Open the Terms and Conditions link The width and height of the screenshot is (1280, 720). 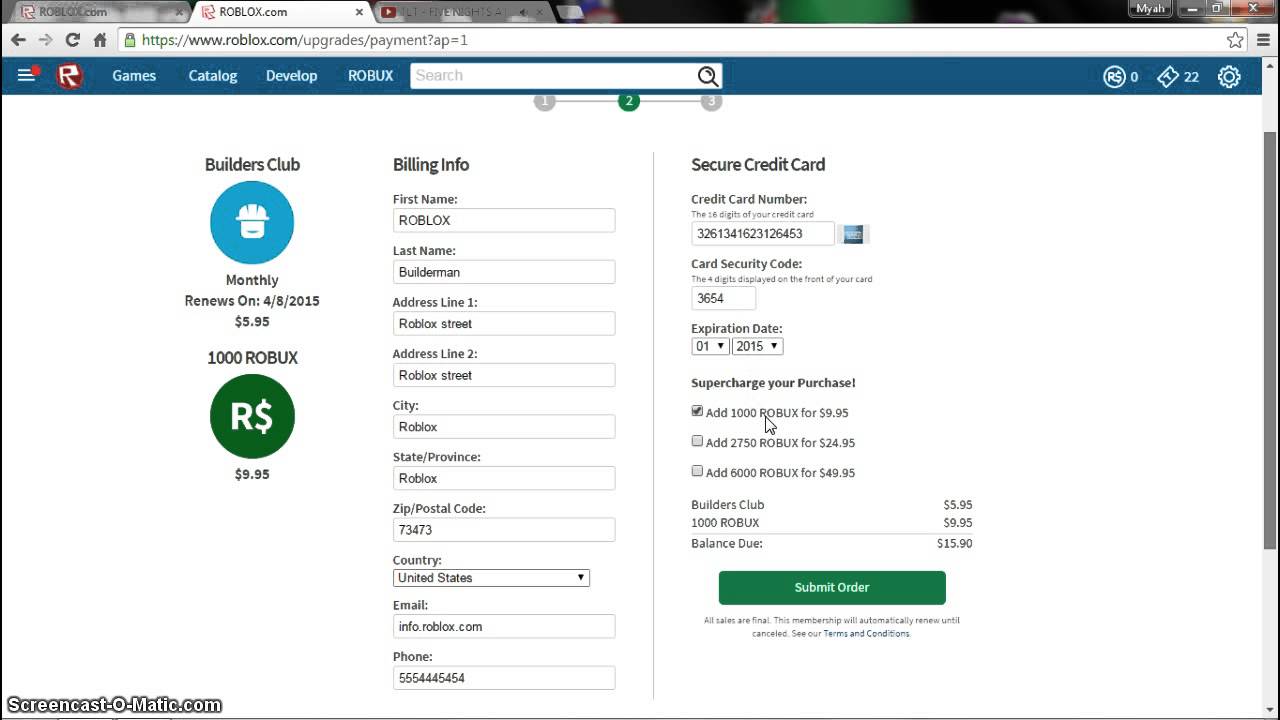point(866,634)
